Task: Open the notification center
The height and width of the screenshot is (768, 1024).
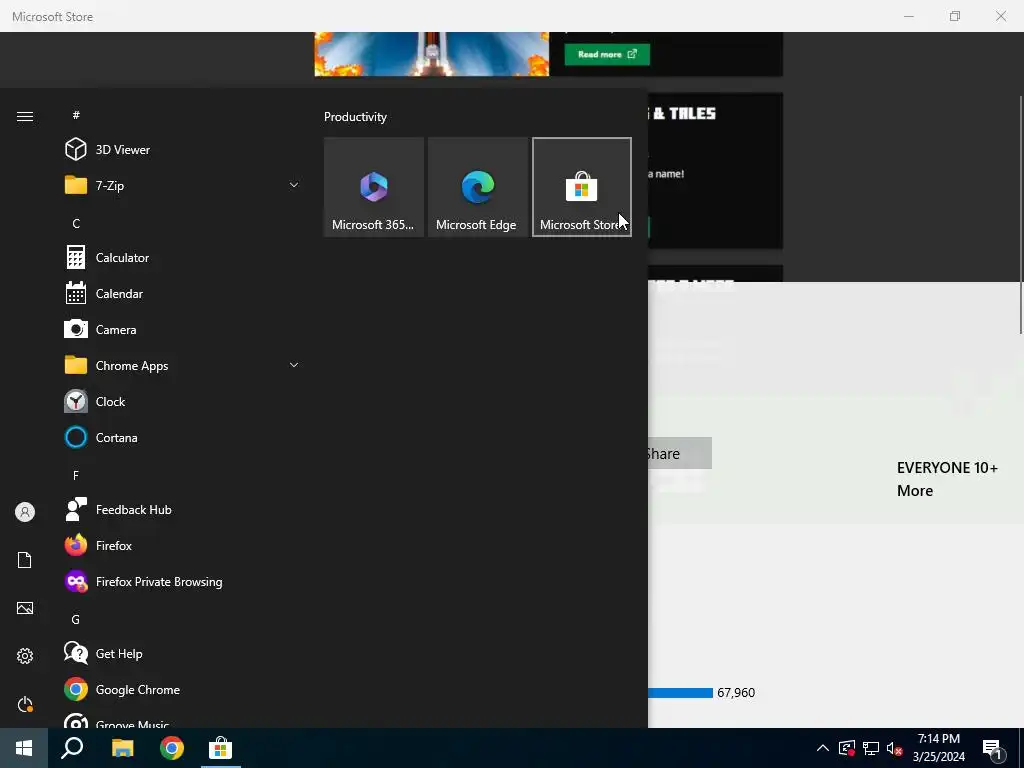Action: (x=993, y=749)
